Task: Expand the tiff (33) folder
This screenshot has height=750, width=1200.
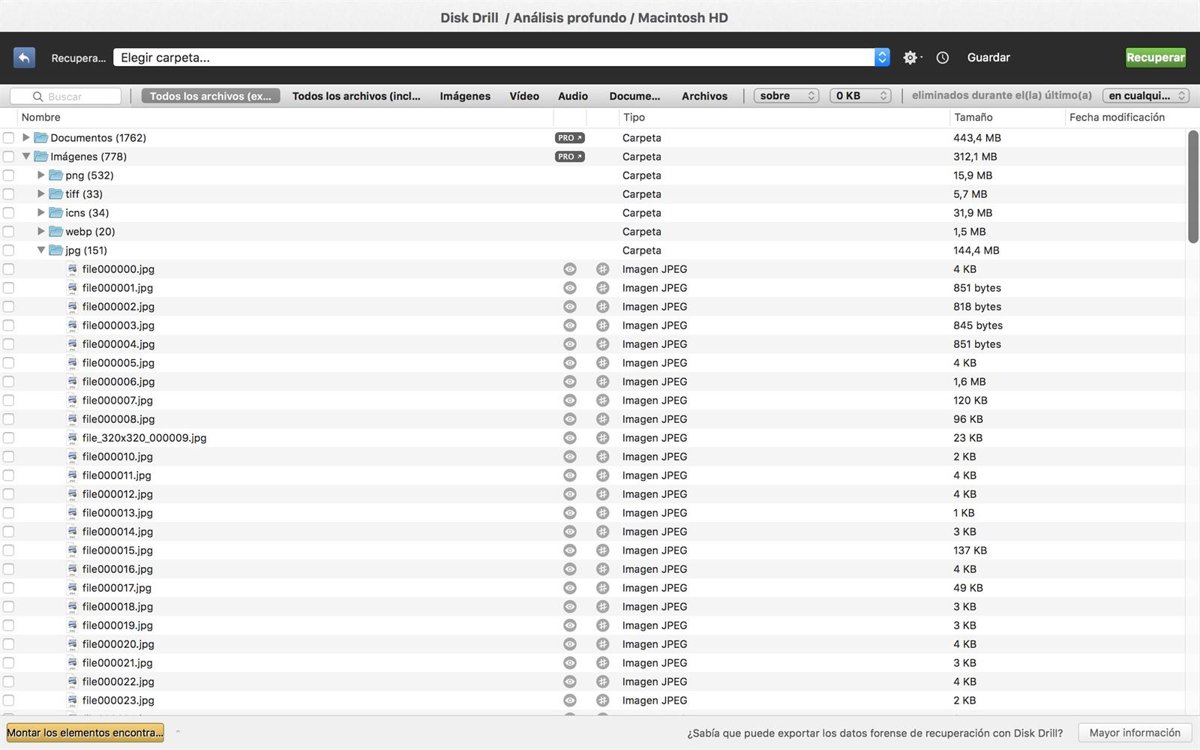Action: 41,194
